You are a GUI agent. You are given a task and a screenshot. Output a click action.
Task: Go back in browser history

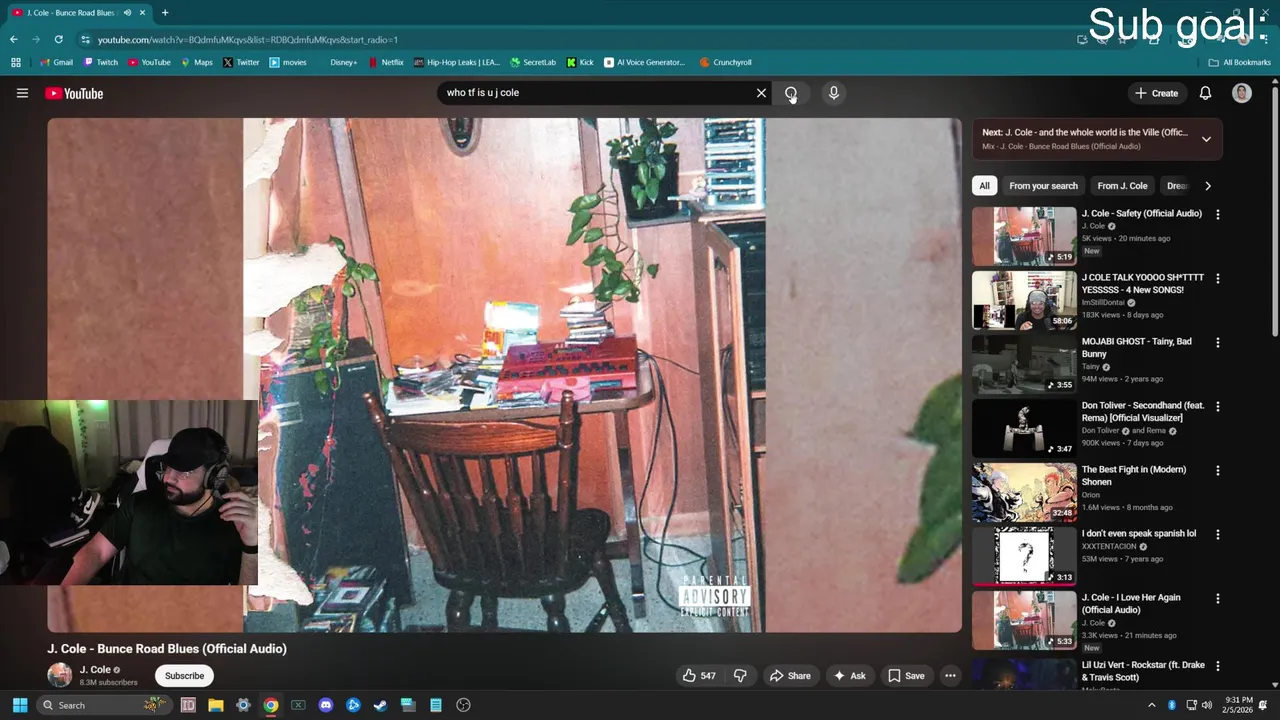coord(14,39)
